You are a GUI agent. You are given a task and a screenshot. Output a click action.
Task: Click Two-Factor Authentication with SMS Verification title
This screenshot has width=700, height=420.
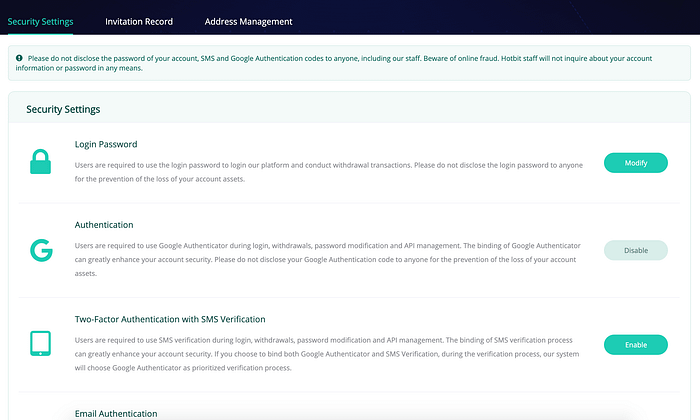click(170, 319)
